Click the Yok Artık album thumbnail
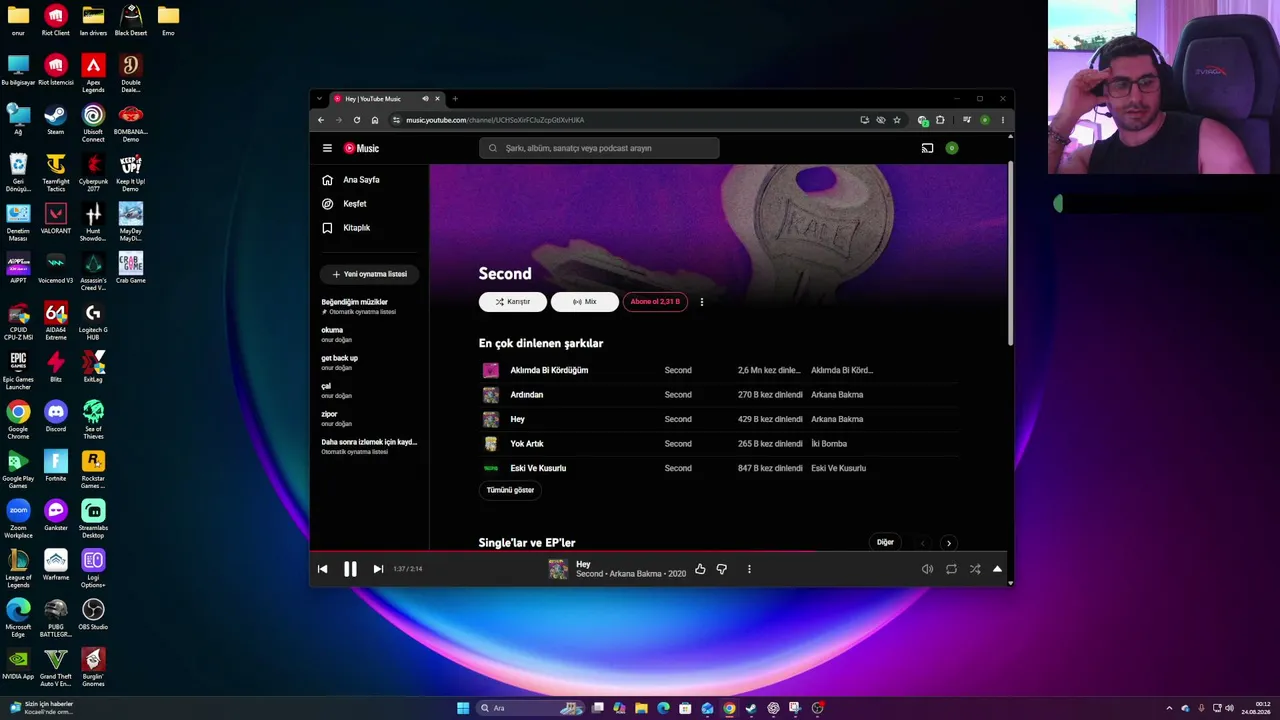Image resolution: width=1280 pixels, height=720 pixels. 491,444
